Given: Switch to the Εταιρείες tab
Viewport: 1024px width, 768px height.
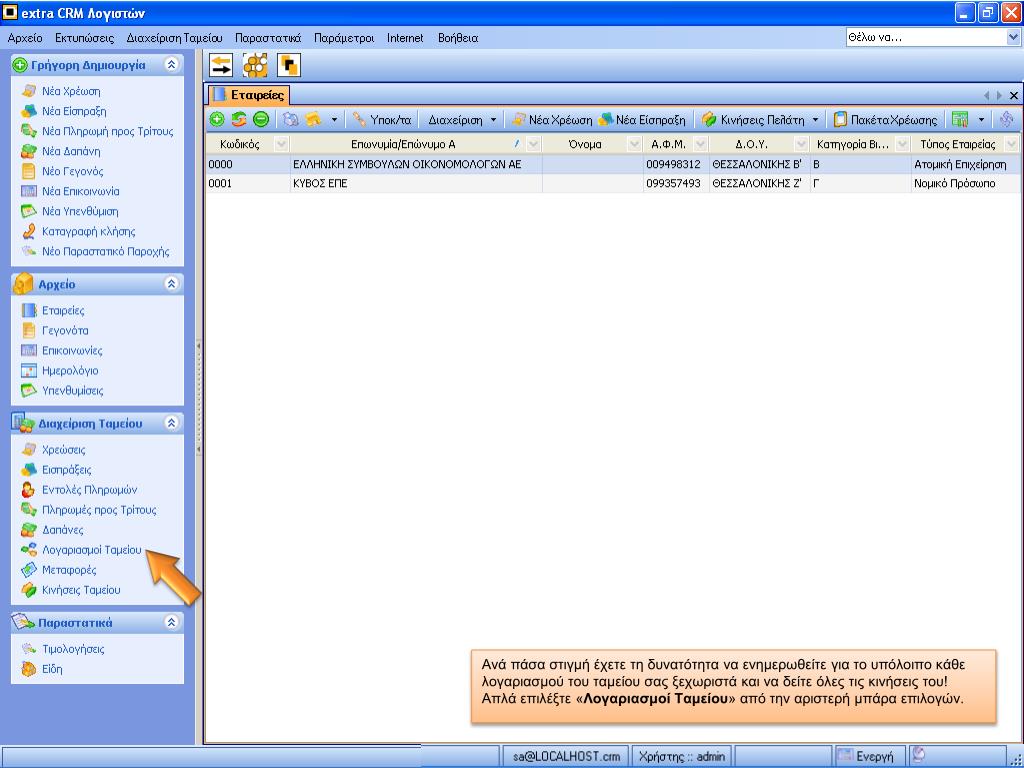Looking at the screenshot, I should pos(249,95).
